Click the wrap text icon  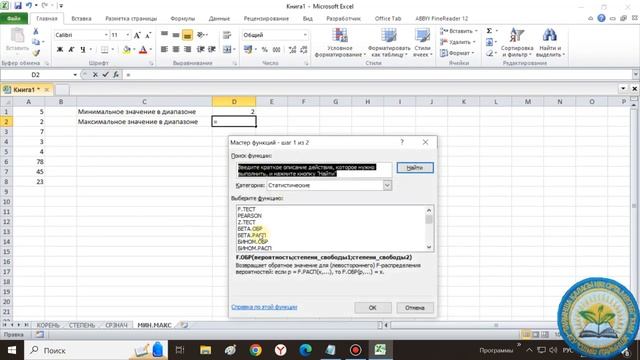coord(227,36)
